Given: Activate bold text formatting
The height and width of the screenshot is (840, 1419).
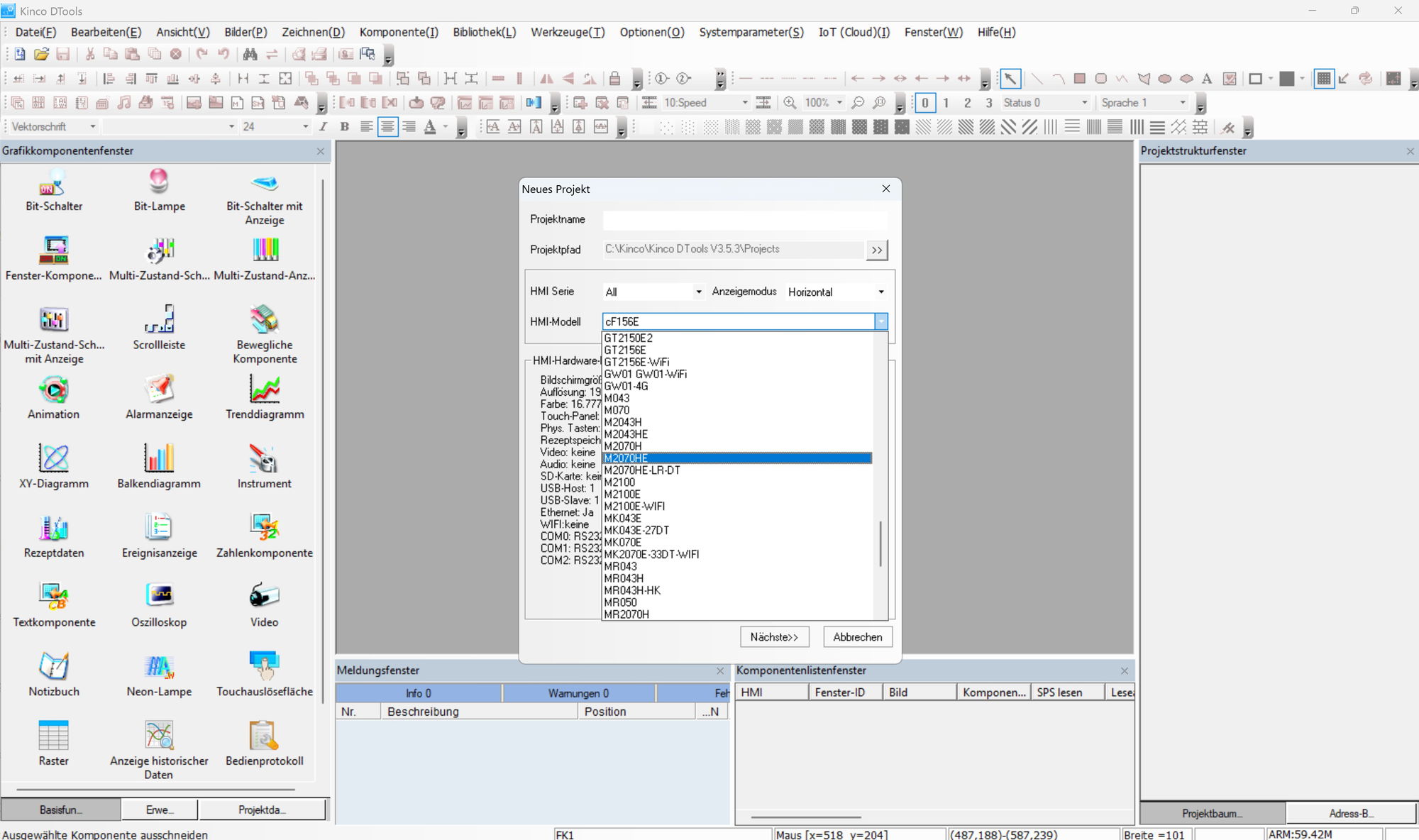Looking at the screenshot, I should (x=344, y=126).
